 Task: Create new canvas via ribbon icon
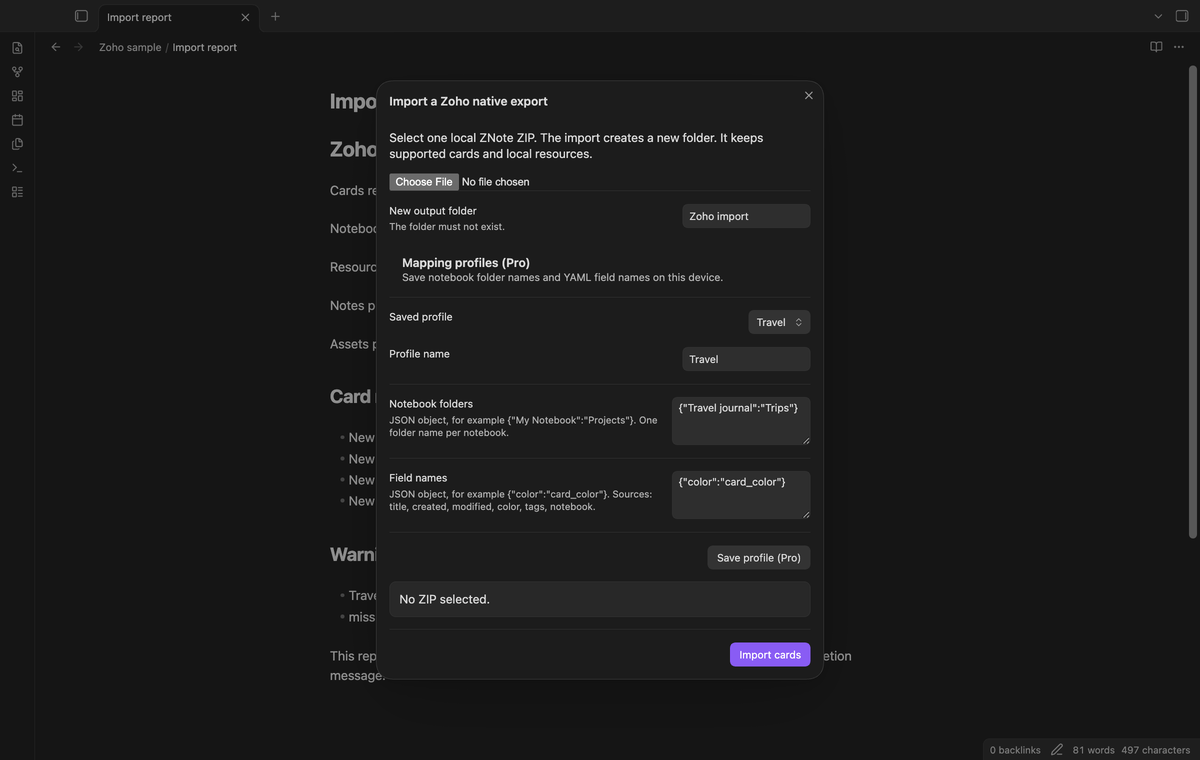17,96
